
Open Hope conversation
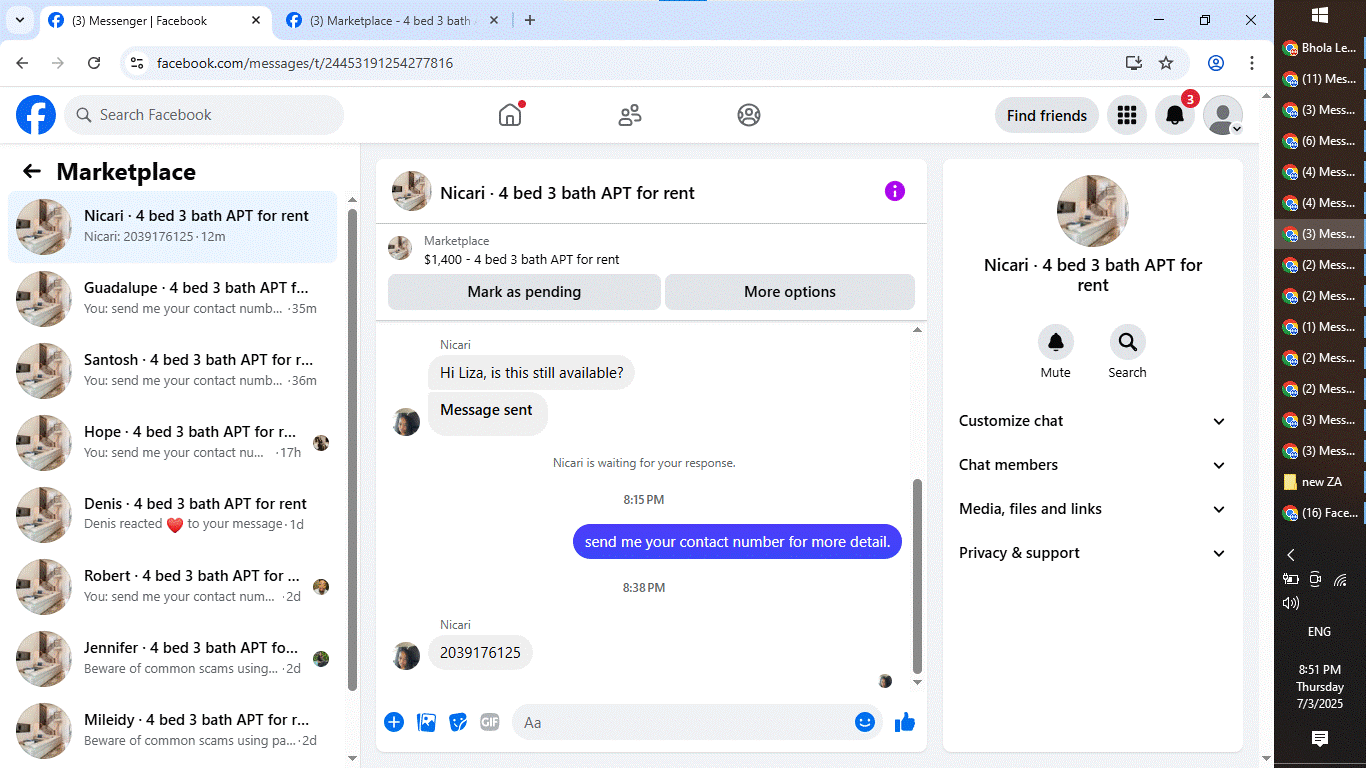pos(173,442)
